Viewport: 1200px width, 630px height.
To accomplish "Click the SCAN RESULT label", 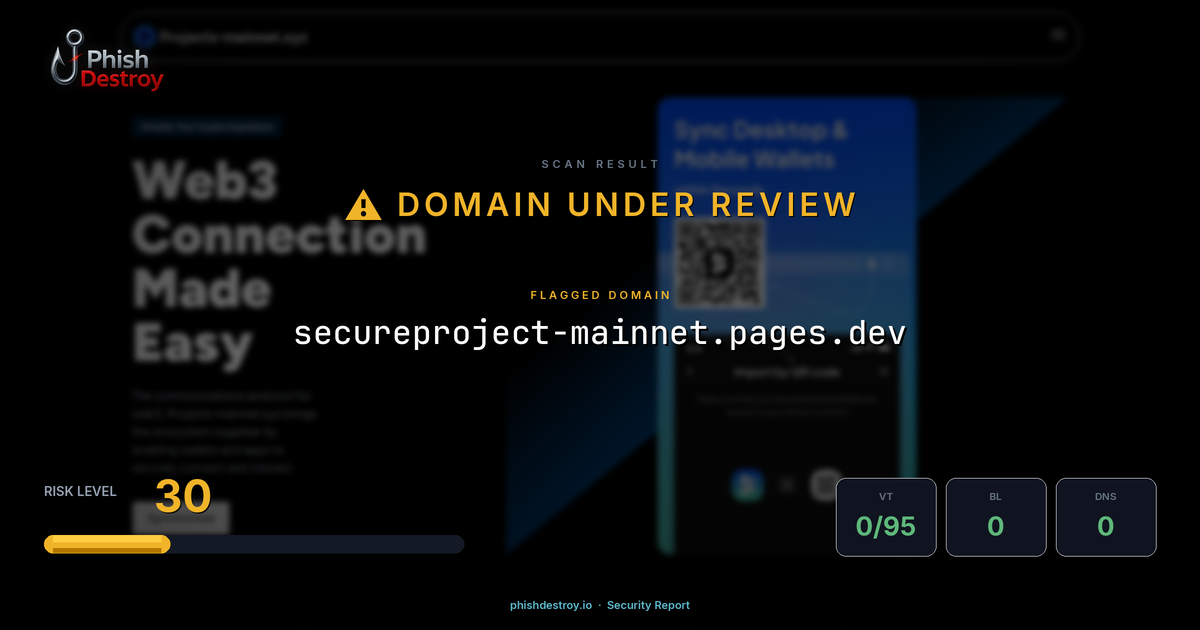I will tap(600, 164).
